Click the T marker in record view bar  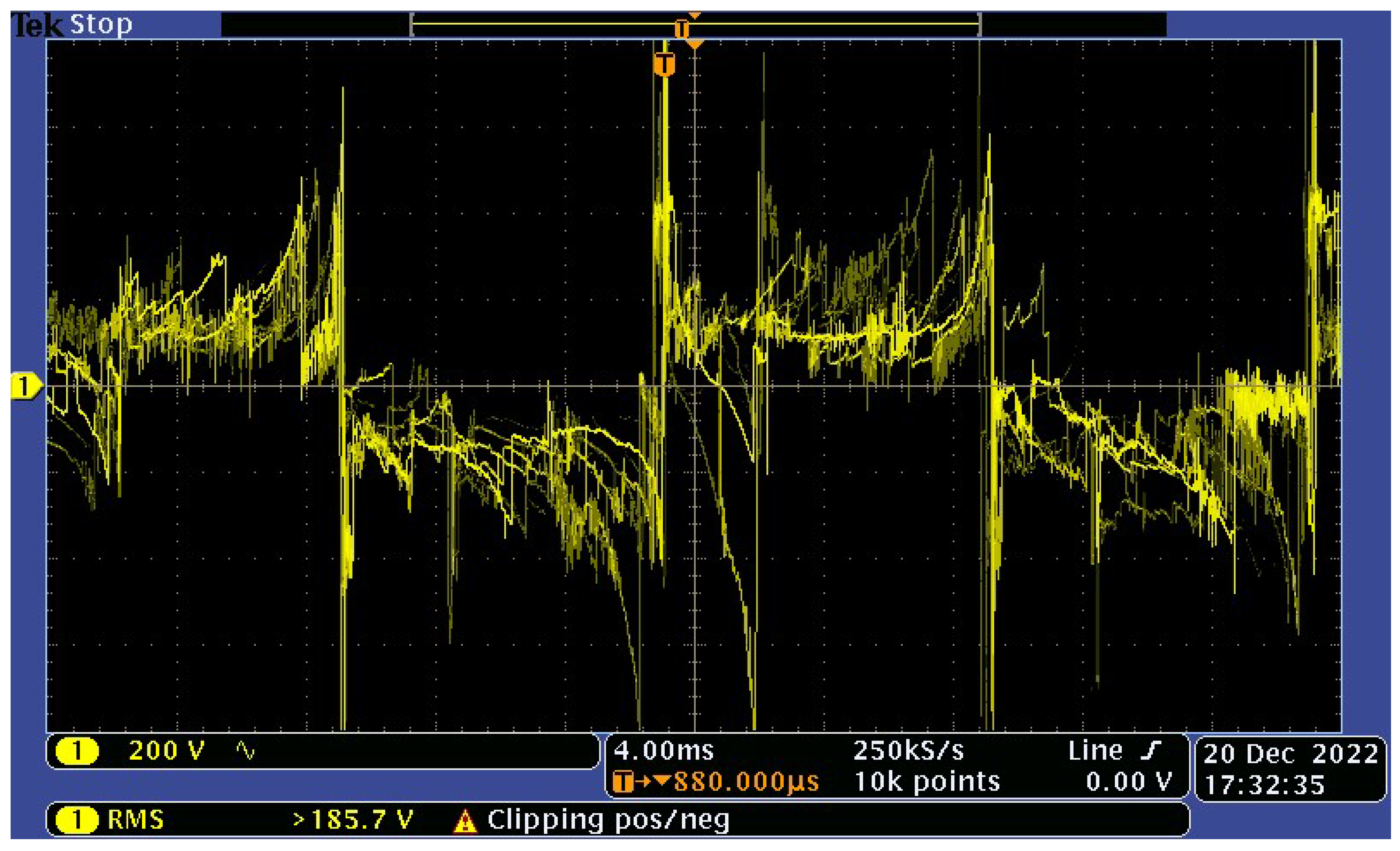pos(681,29)
